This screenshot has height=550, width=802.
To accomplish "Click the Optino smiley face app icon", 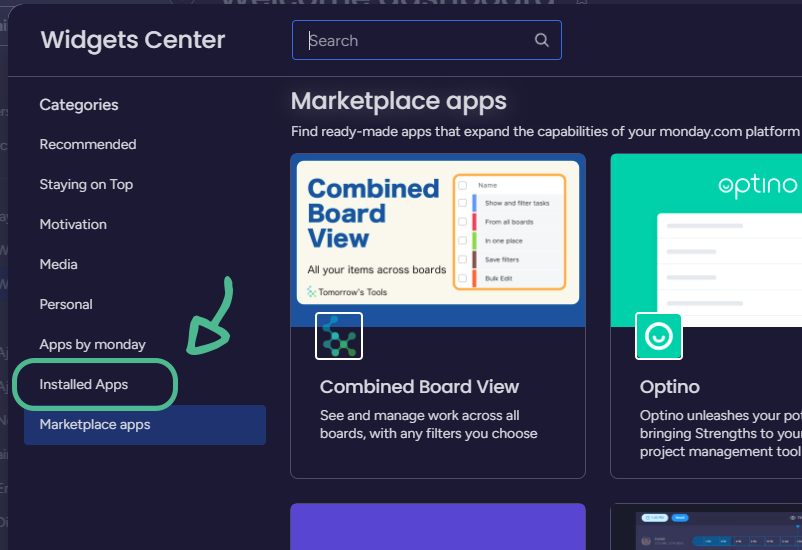I will click(659, 336).
